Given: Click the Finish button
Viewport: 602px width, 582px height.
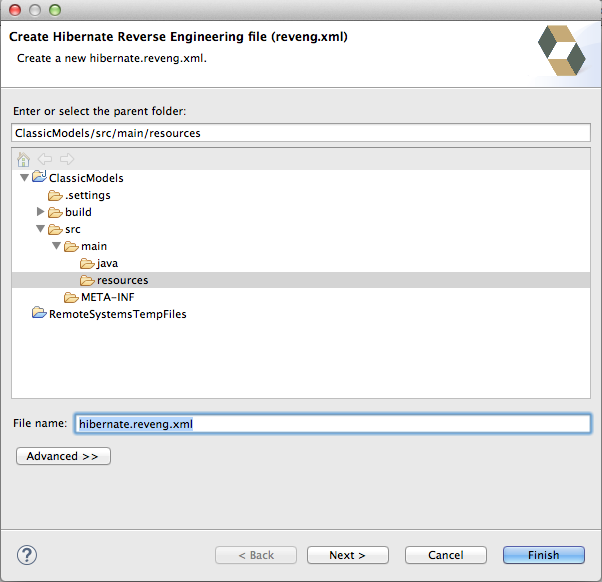Looking at the screenshot, I should coord(544,555).
